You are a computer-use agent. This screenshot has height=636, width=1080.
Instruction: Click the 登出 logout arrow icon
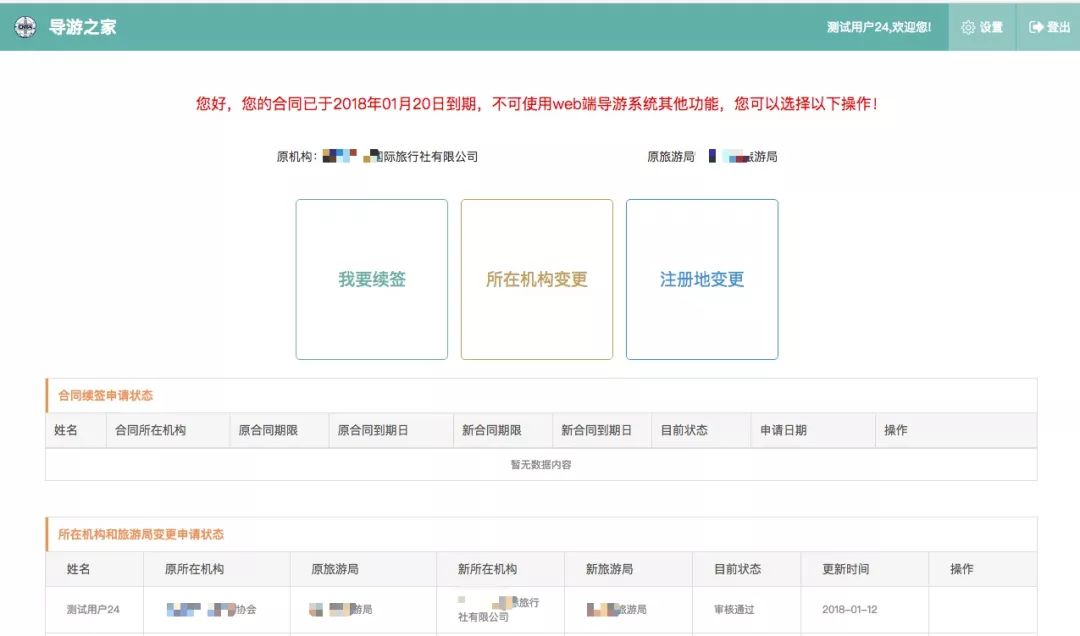[1035, 27]
